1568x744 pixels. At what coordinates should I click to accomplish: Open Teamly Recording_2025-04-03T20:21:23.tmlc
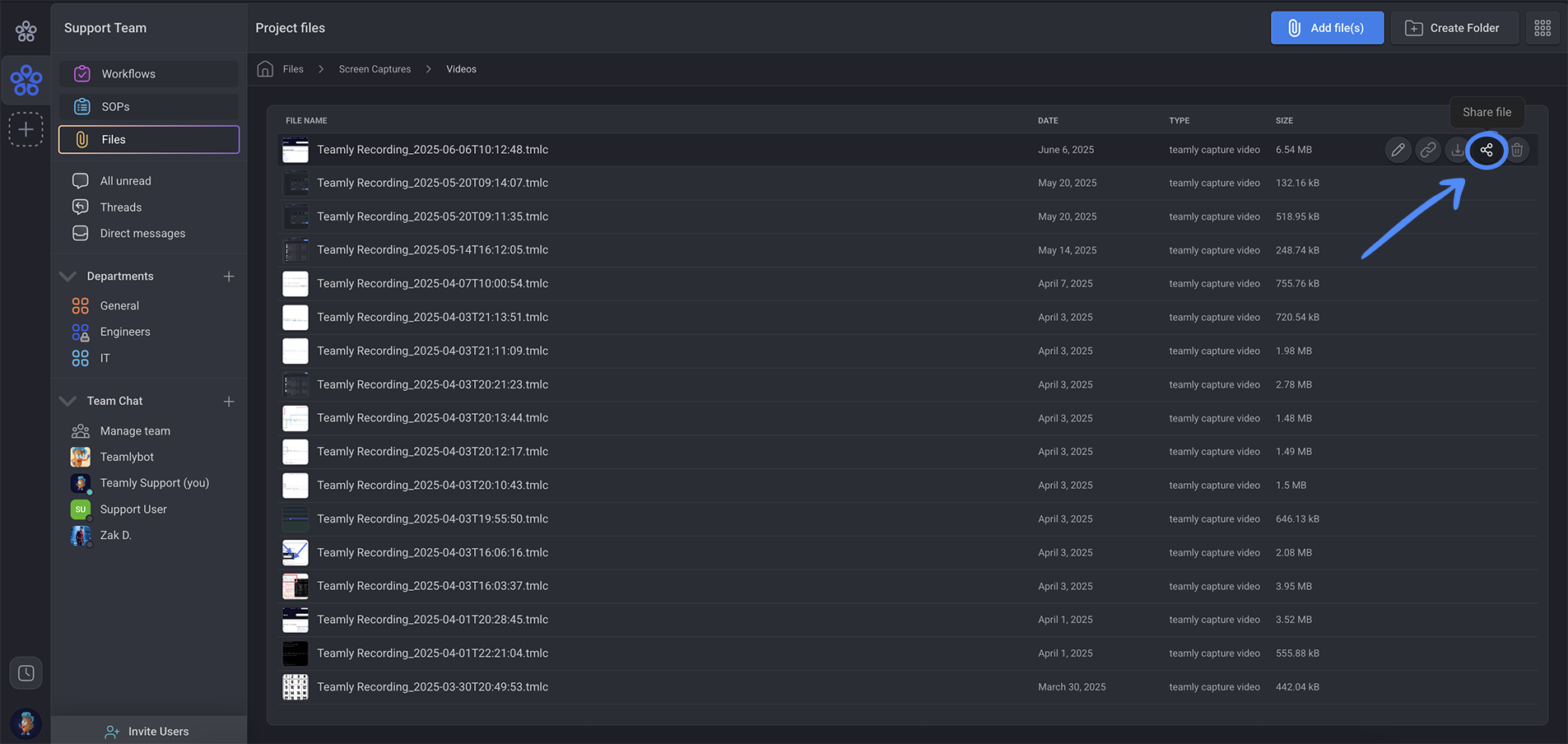click(433, 384)
